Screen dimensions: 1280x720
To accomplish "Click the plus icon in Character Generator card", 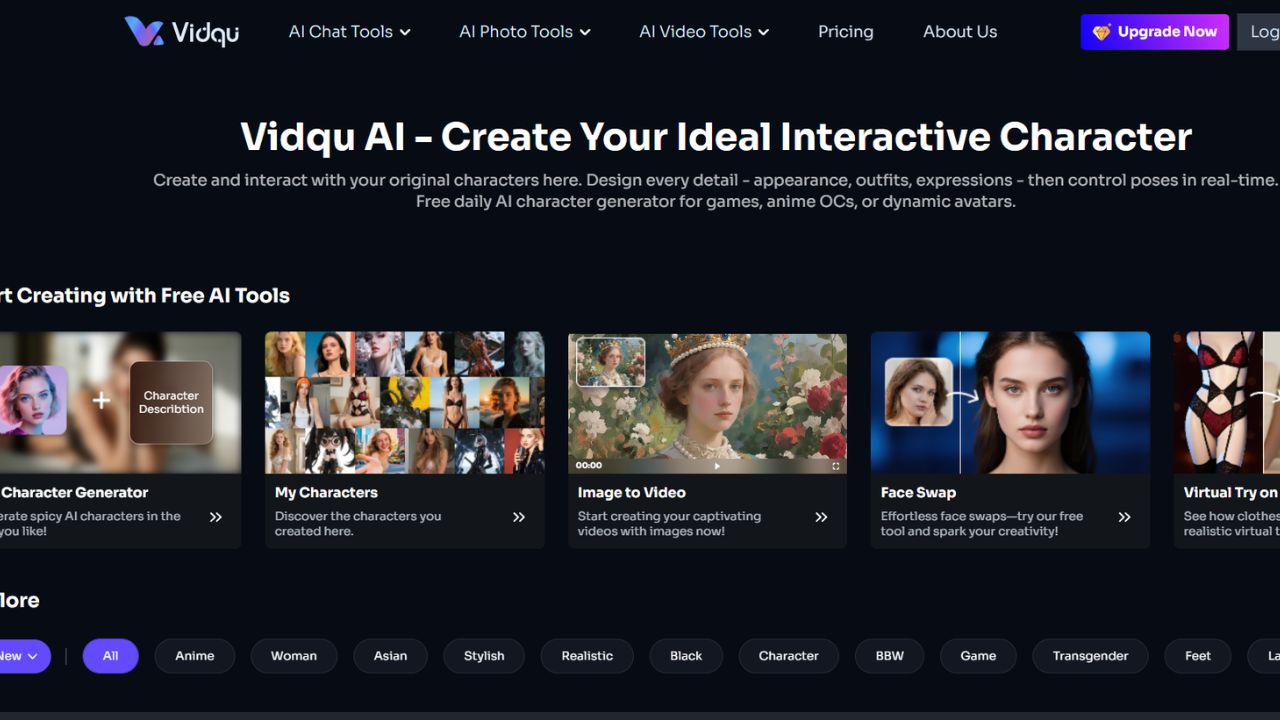I will pos(100,401).
